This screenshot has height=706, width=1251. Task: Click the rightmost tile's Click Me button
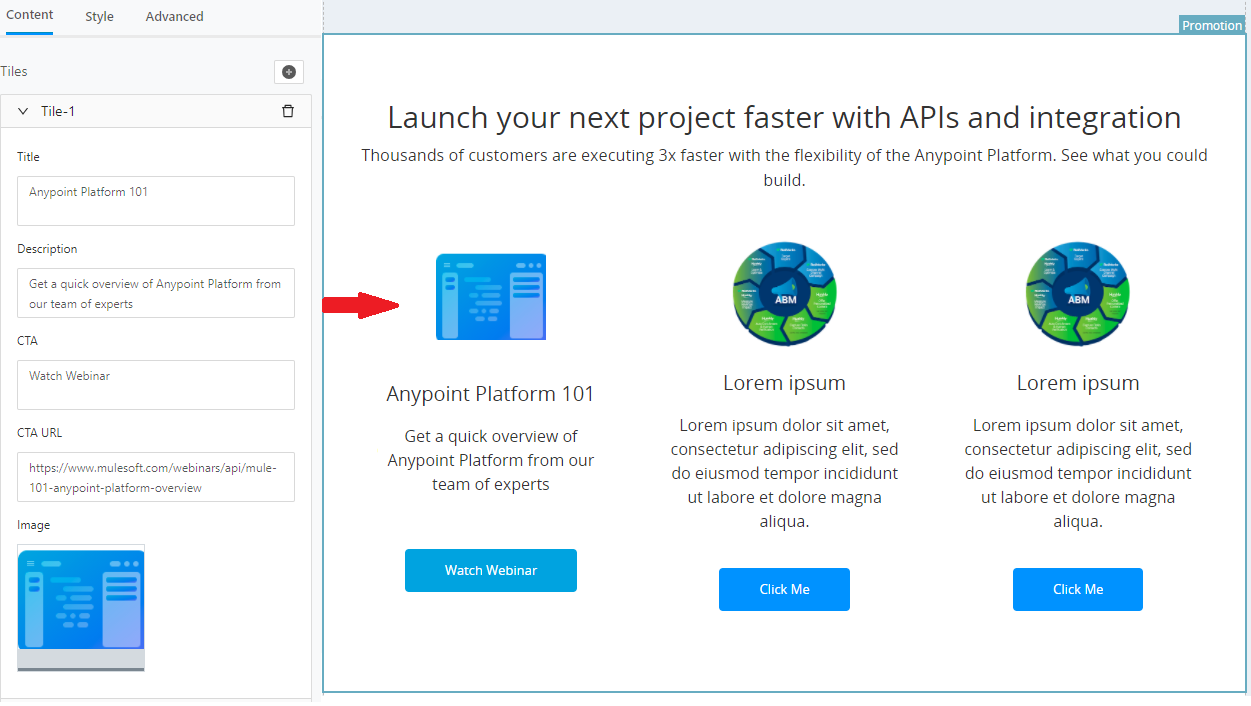point(1078,589)
